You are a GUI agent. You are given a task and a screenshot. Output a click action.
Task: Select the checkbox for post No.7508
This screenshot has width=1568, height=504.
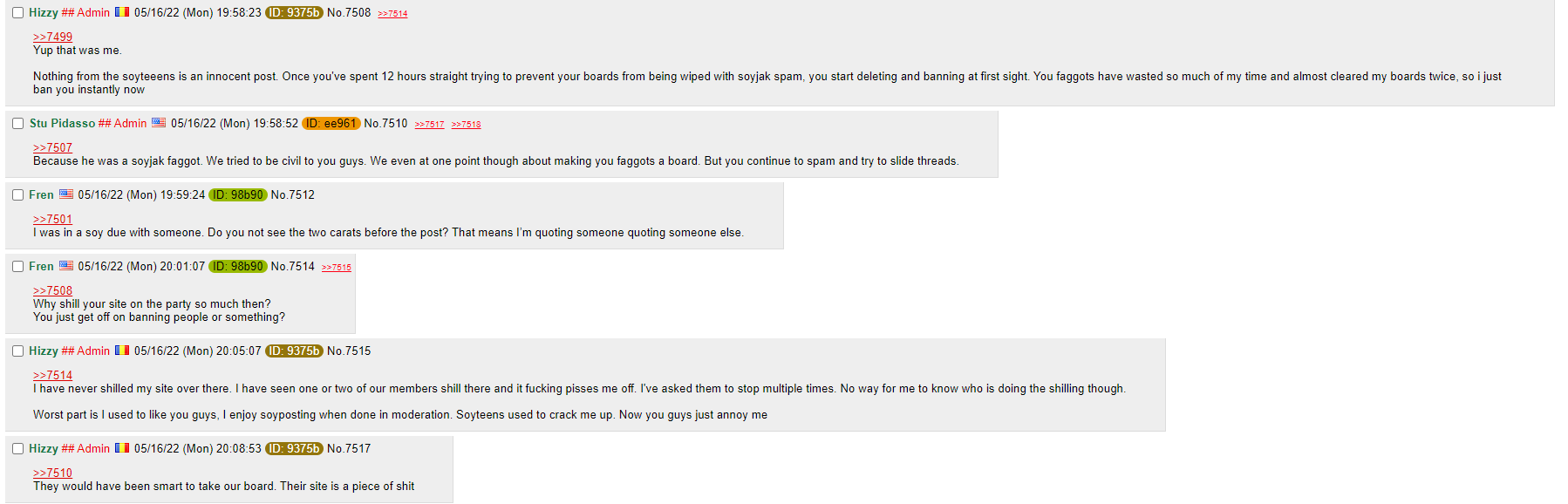point(17,13)
